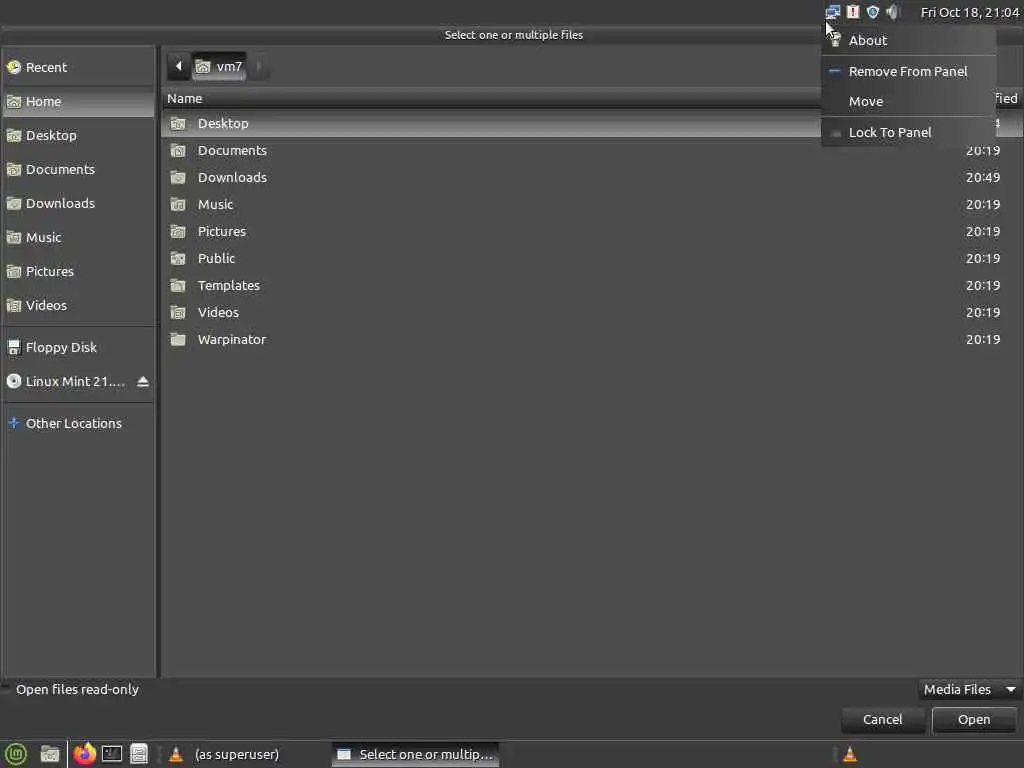
Task: Click the update warning tray icon
Action: (x=853, y=12)
